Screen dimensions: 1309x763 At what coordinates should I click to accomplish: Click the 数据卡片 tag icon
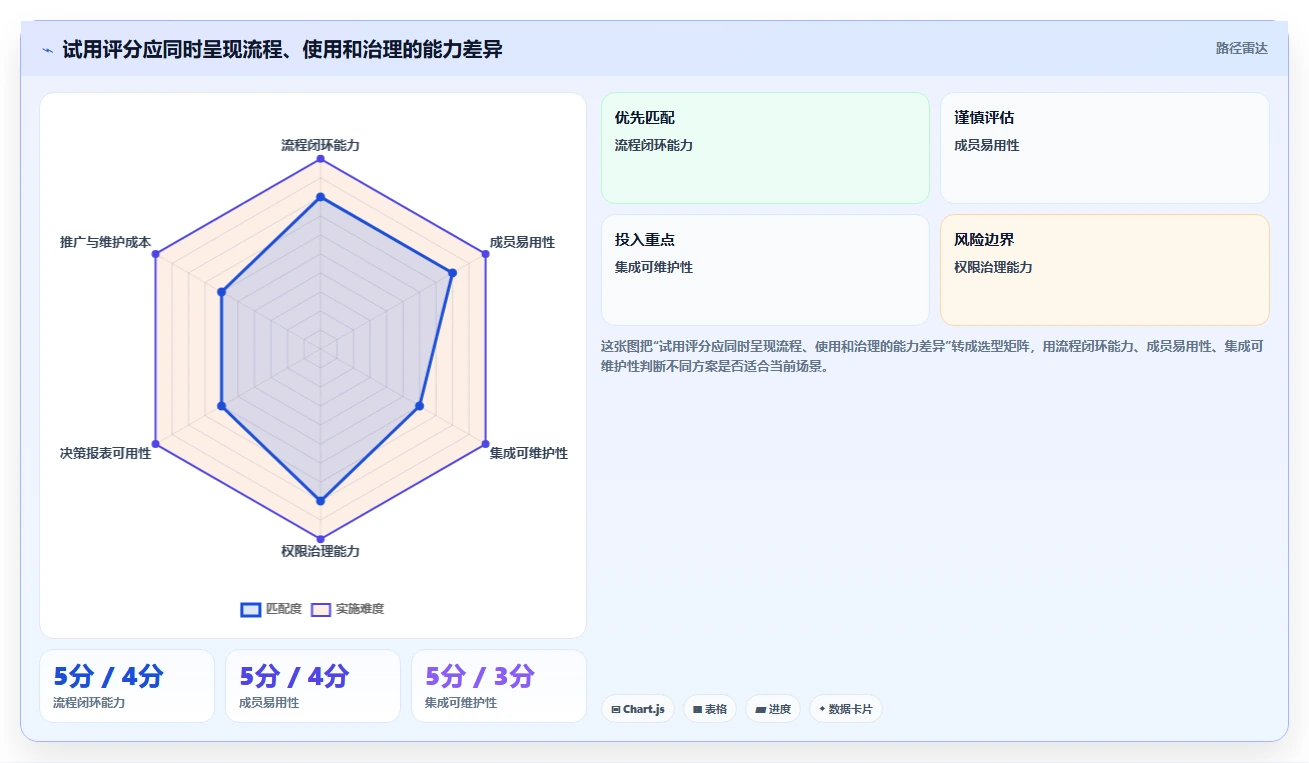click(822, 708)
